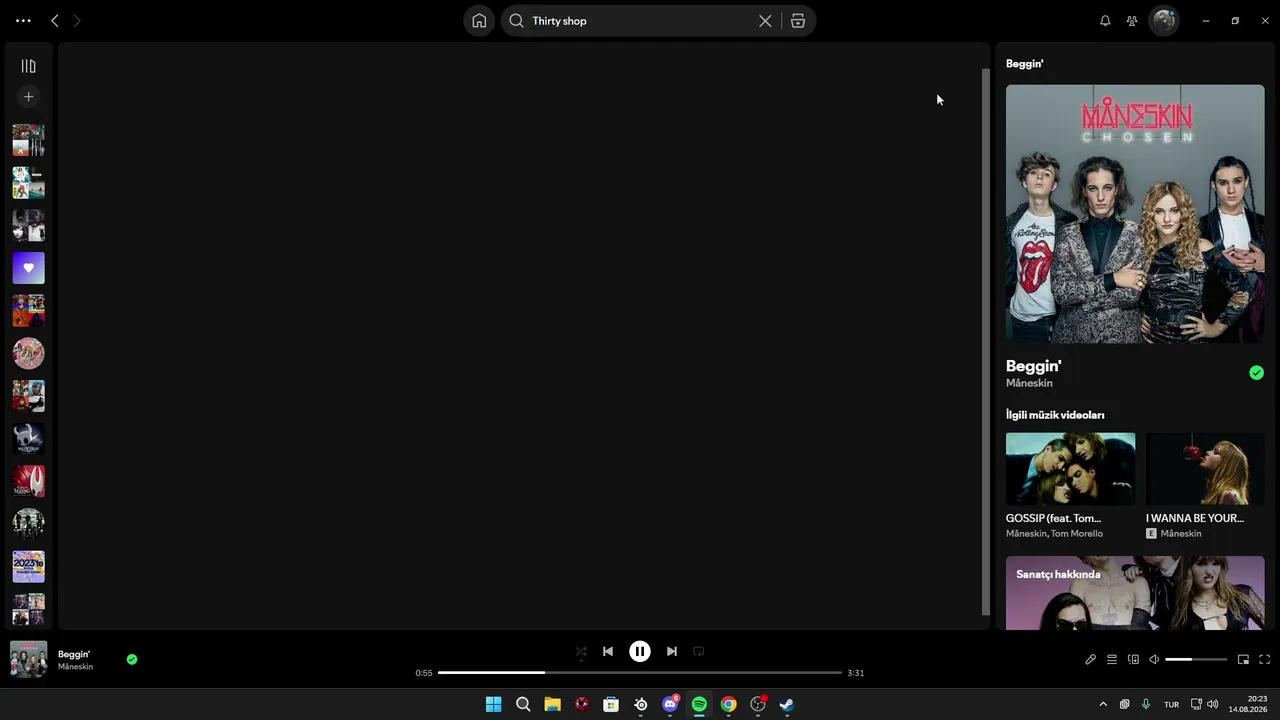This screenshot has width=1280, height=720.
Task: Go forward with the right arrow
Action: point(77,20)
